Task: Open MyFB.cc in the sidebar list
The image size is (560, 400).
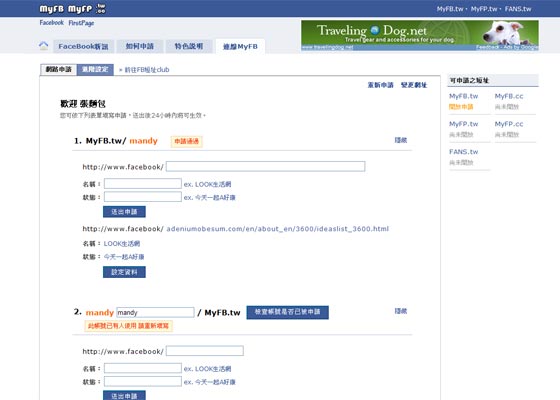Action: click(509, 96)
